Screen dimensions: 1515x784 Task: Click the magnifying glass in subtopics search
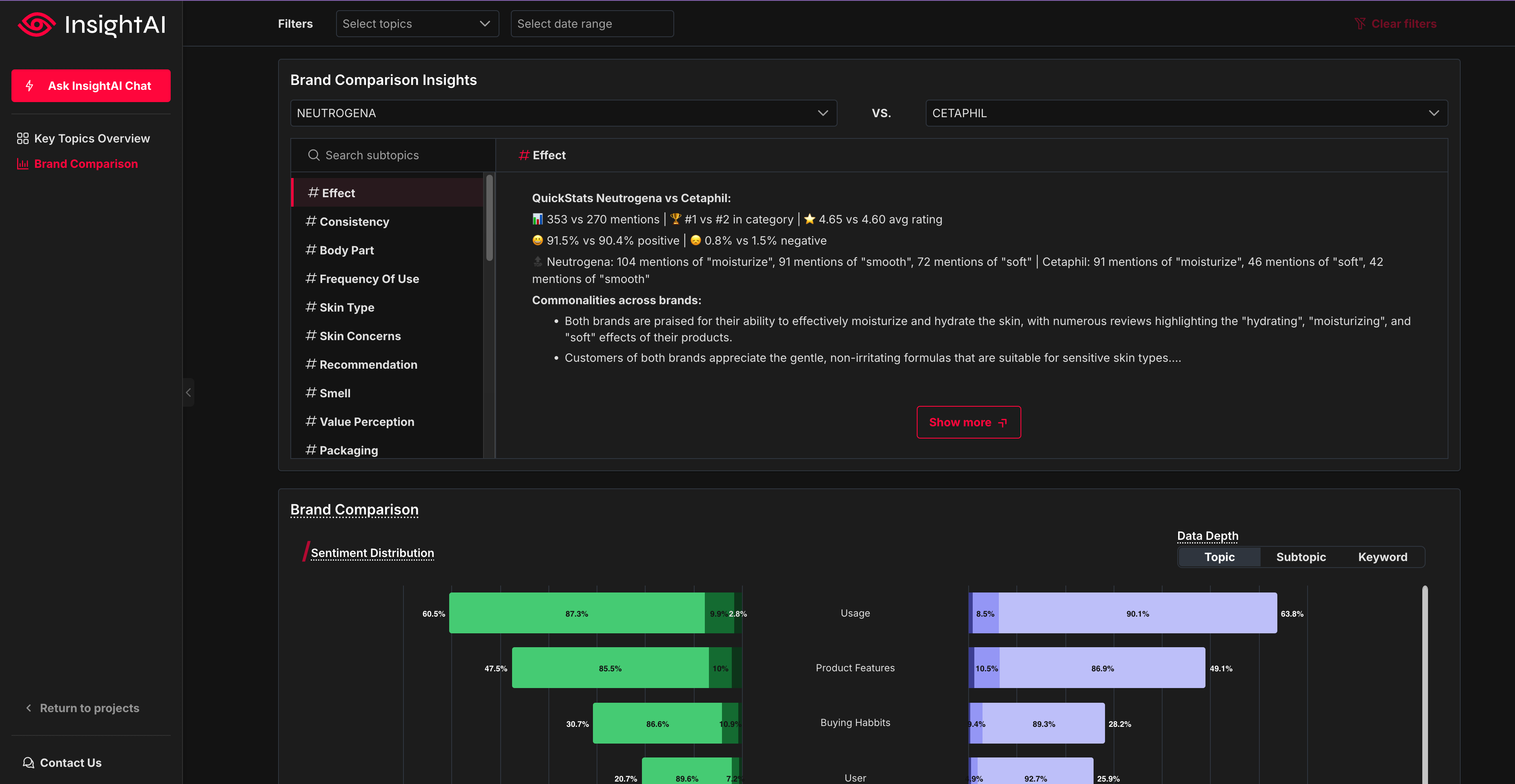coord(315,155)
